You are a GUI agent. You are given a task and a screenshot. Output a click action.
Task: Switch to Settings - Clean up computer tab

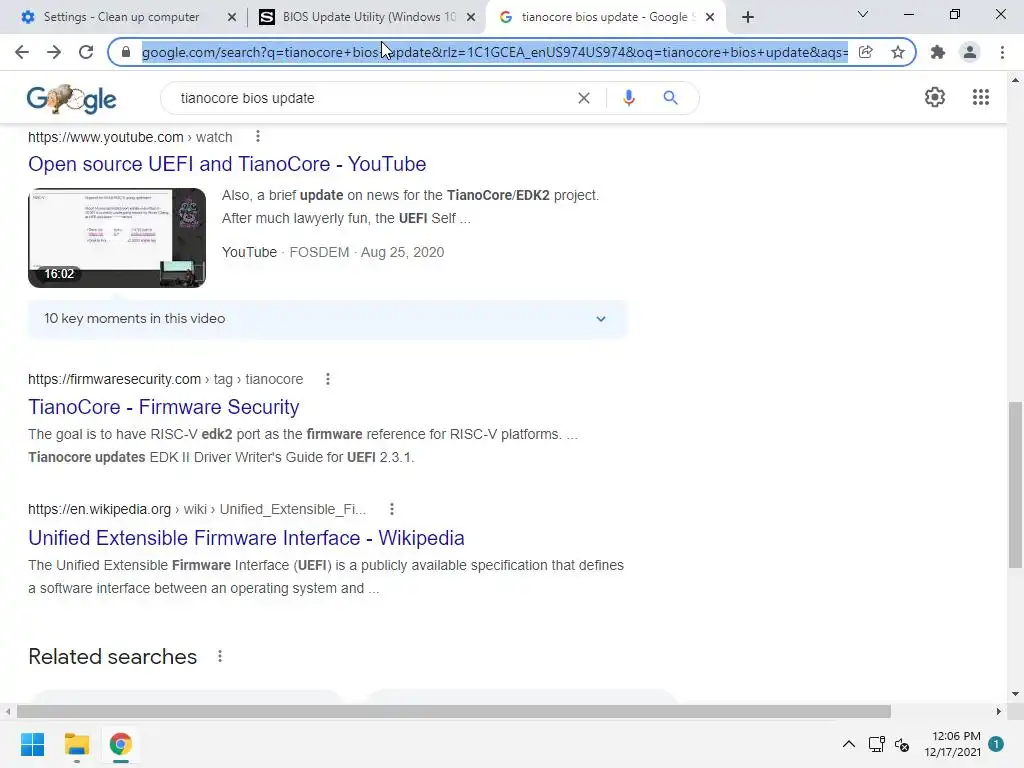tap(121, 17)
